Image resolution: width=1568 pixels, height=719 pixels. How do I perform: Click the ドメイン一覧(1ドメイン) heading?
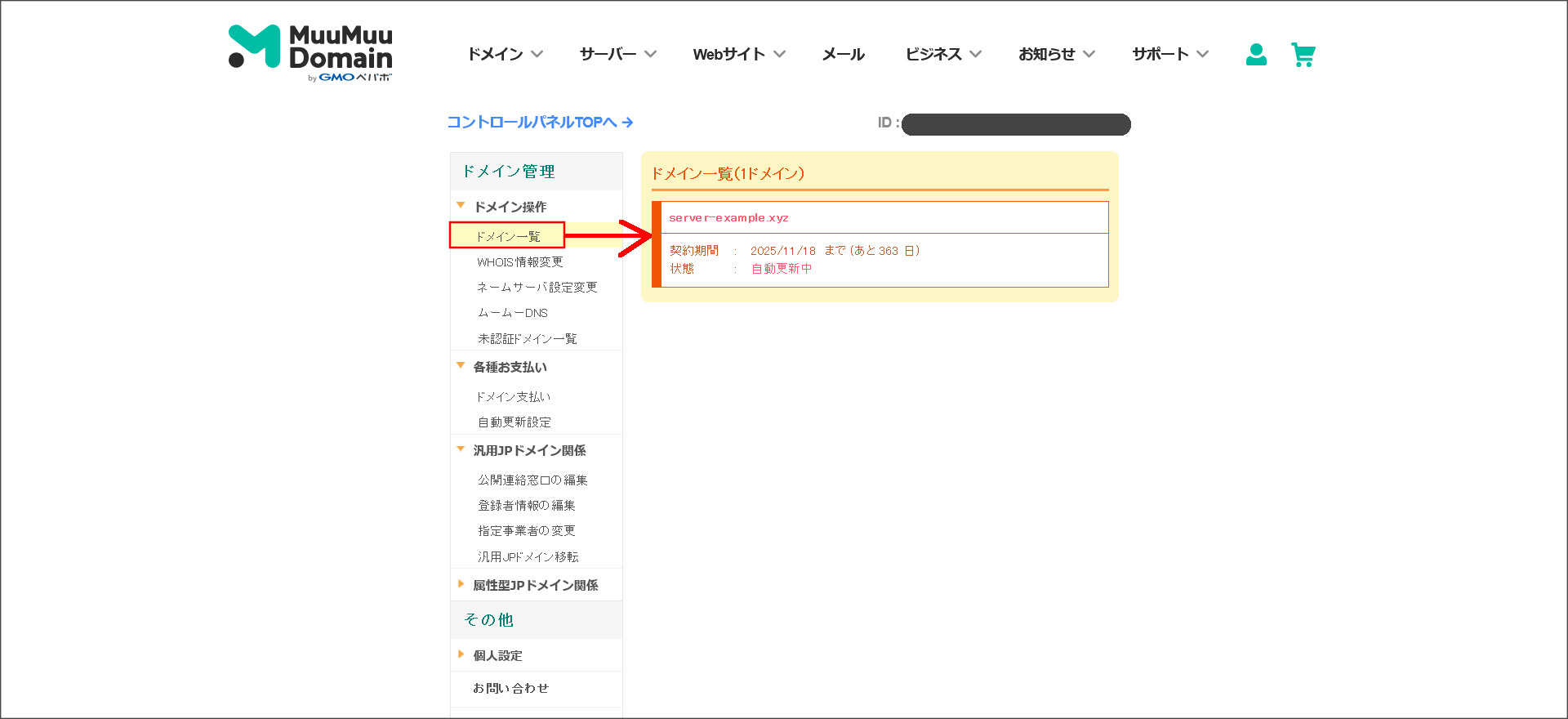tap(728, 173)
